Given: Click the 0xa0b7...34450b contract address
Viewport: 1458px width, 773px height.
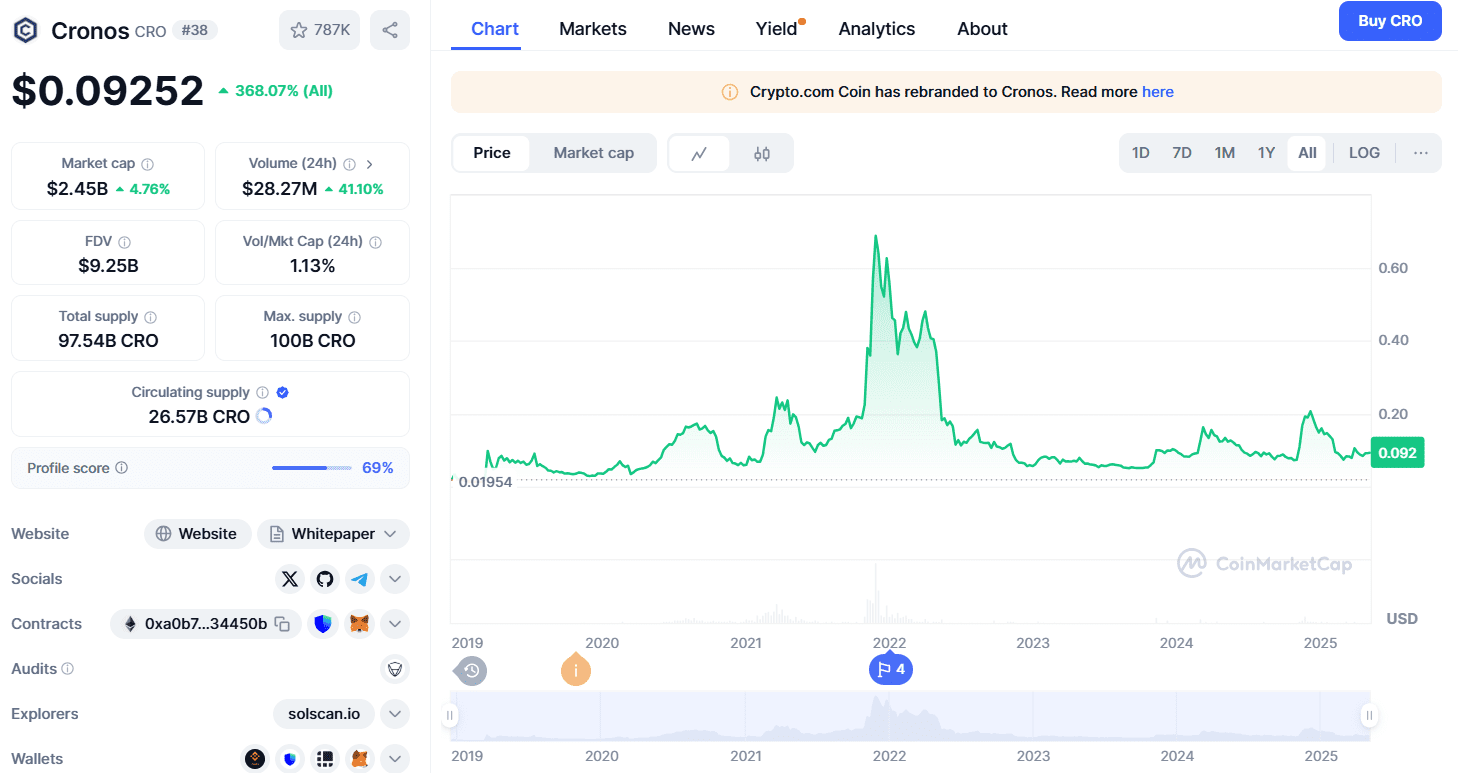Looking at the screenshot, I should pyautogui.click(x=206, y=624).
